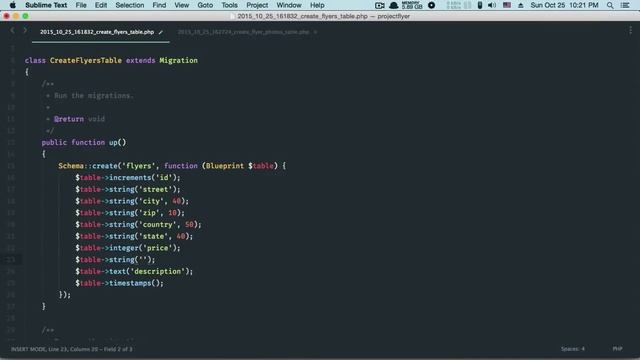Viewport: 640px width, 360px height.
Task: Click the document icon in title bar
Action: (233, 16)
